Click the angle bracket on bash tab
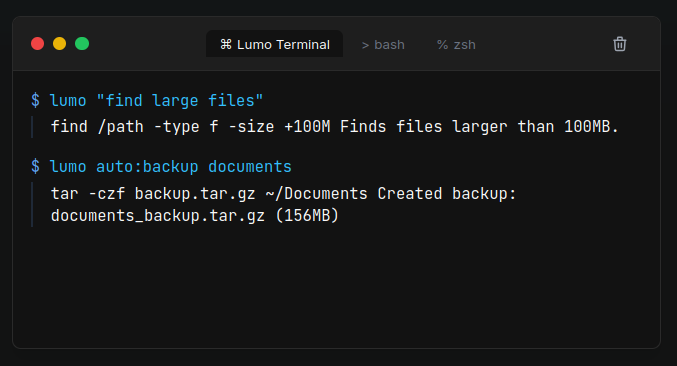Image resolution: width=677 pixels, height=366 pixels. [x=365, y=45]
